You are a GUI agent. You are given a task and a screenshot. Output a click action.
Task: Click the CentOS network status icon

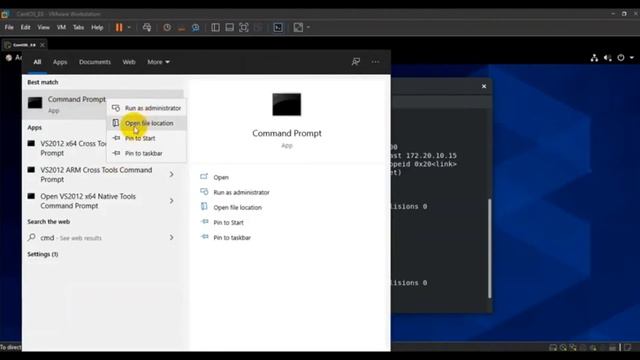(x=594, y=58)
